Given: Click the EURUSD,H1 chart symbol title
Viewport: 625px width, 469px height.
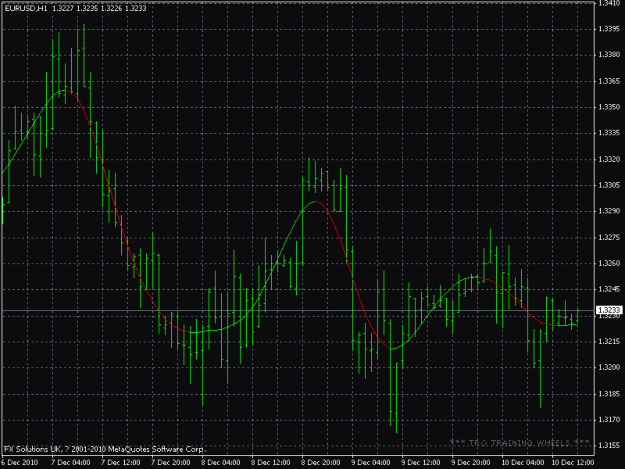Looking at the screenshot, I should pyautogui.click(x=25, y=8).
